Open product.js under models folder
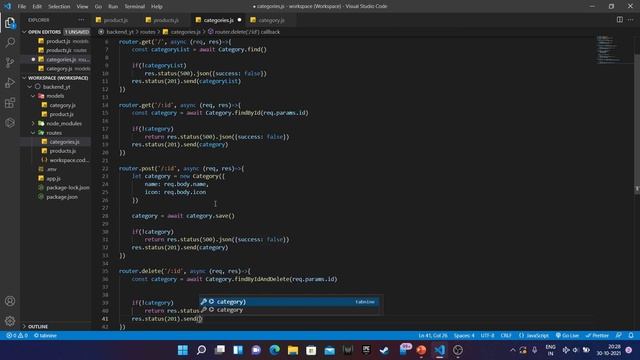The height and width of the screenshot is (360, 640). tap(62, 114)
